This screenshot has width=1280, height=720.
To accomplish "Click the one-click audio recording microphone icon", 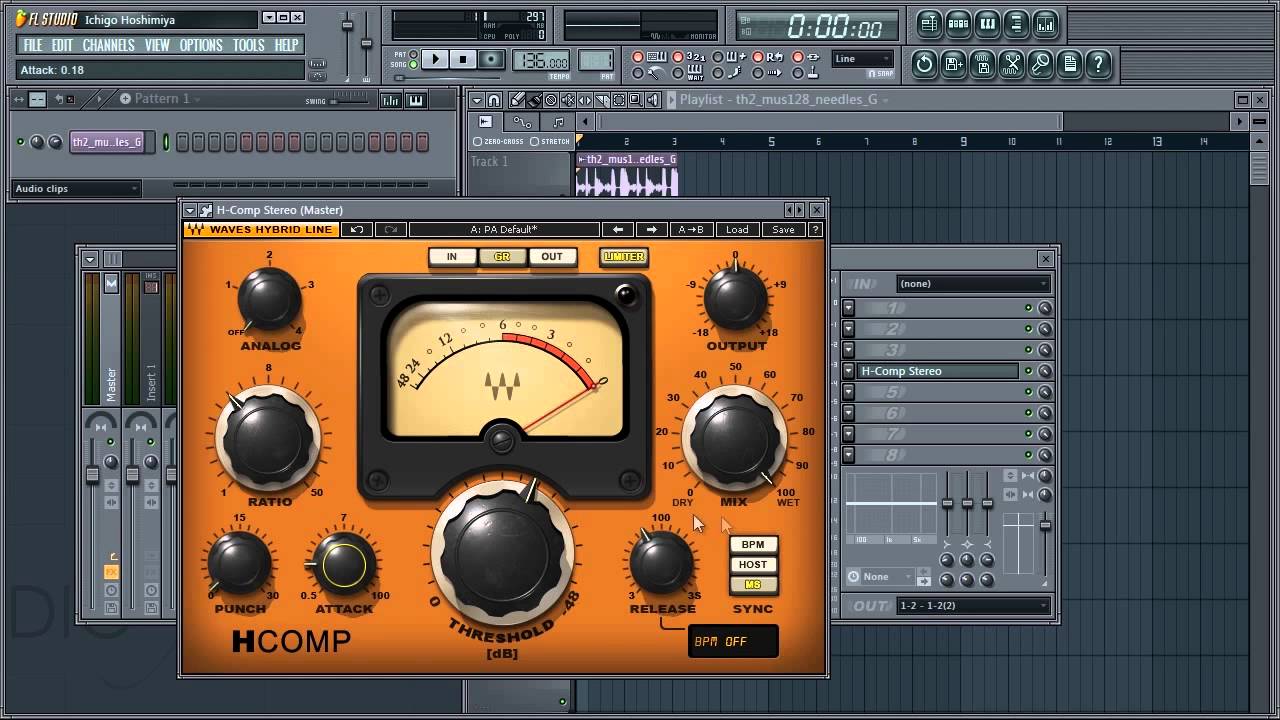I will pyautogui.click(x=1041, y=65).
